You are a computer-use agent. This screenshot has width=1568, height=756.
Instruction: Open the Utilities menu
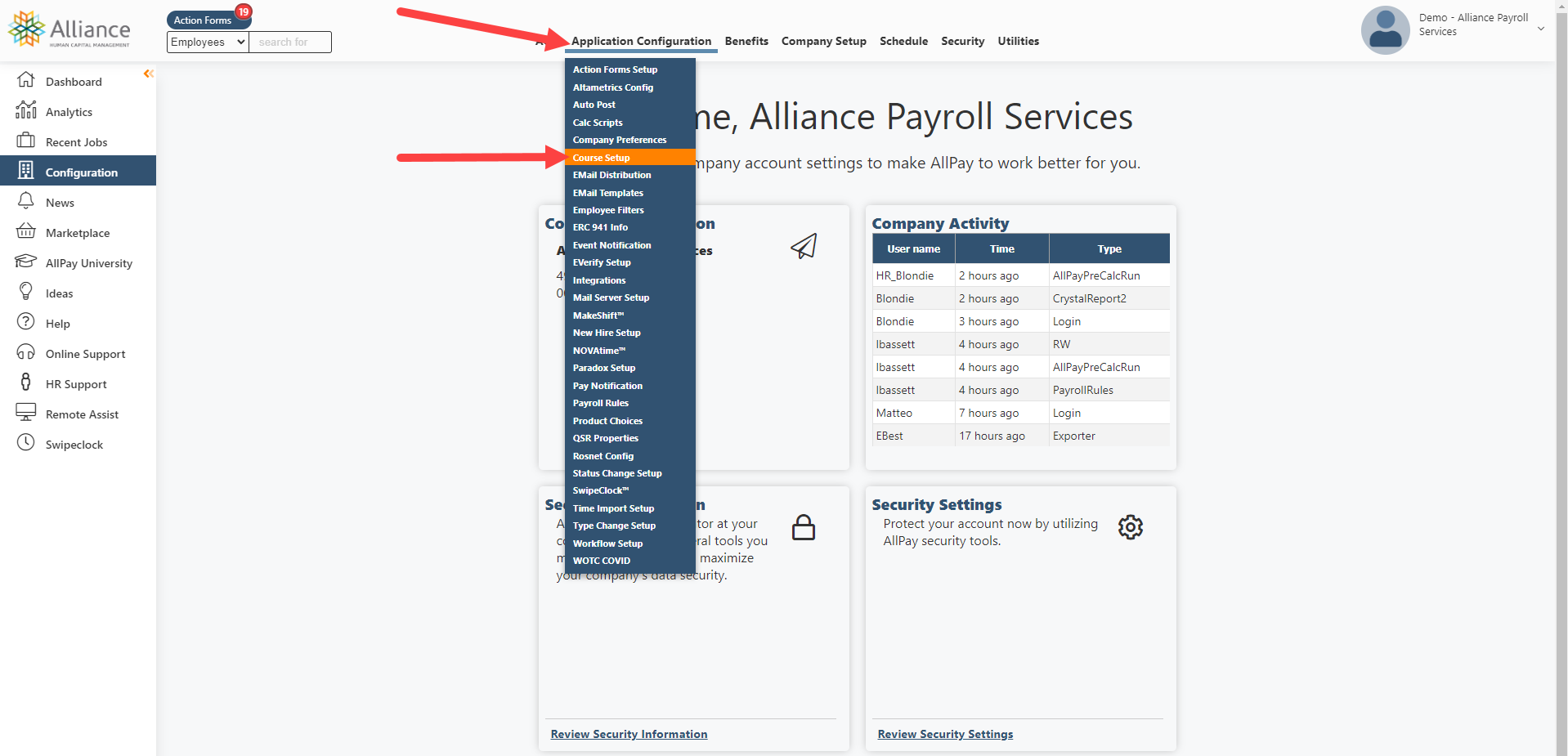pyautogui.click(x=1018, y=41)
